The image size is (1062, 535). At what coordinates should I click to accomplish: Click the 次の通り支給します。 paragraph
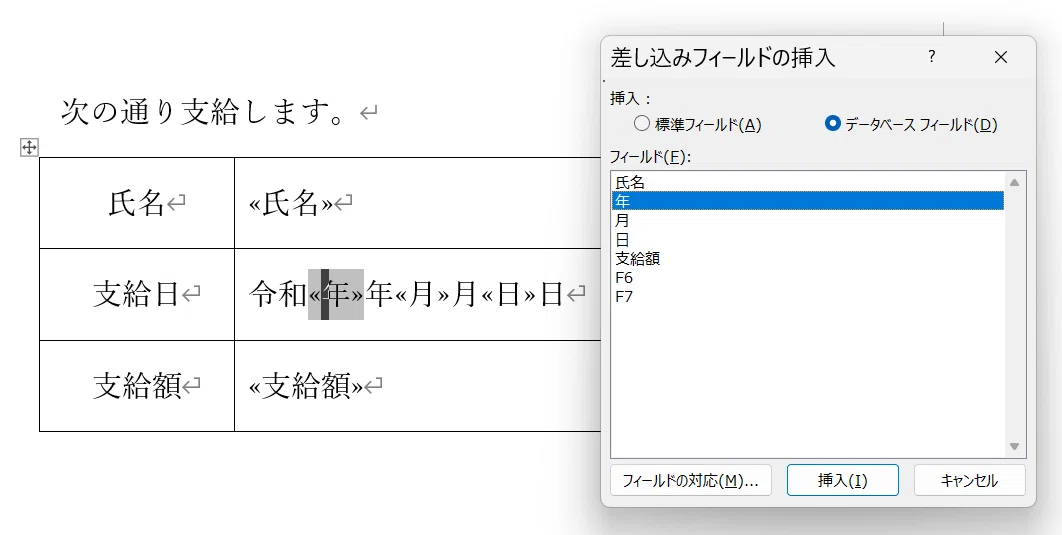pyautogui.click(x=205, y=111)
